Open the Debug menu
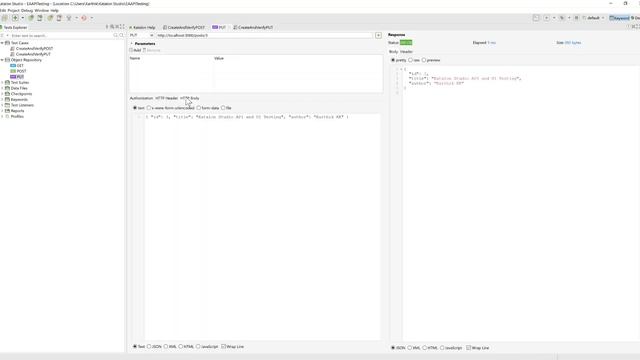The width and height of the screenshot is (640, 360). (27, 10)
